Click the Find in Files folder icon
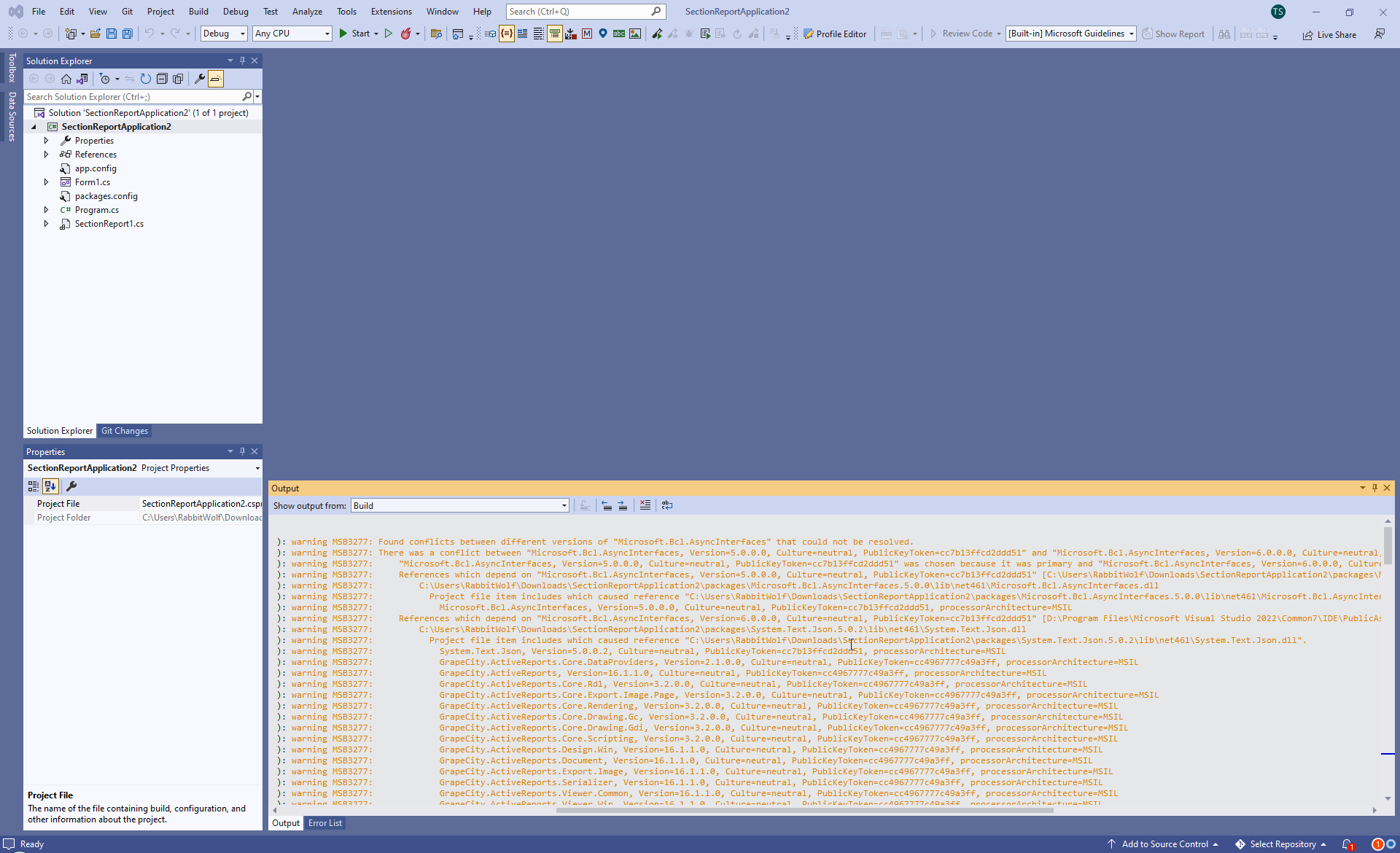Image resolution: width=1400 pixels, height=853 pixels. 436,34
